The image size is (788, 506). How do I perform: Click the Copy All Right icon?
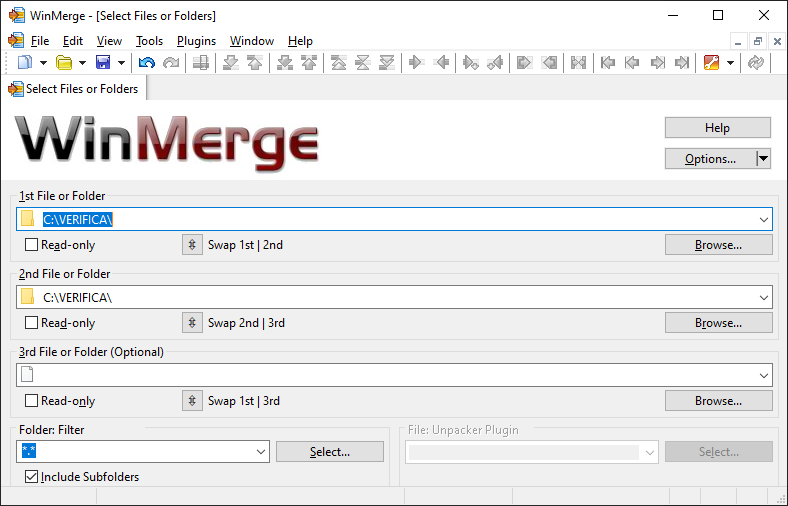click(x=524, y=62)
